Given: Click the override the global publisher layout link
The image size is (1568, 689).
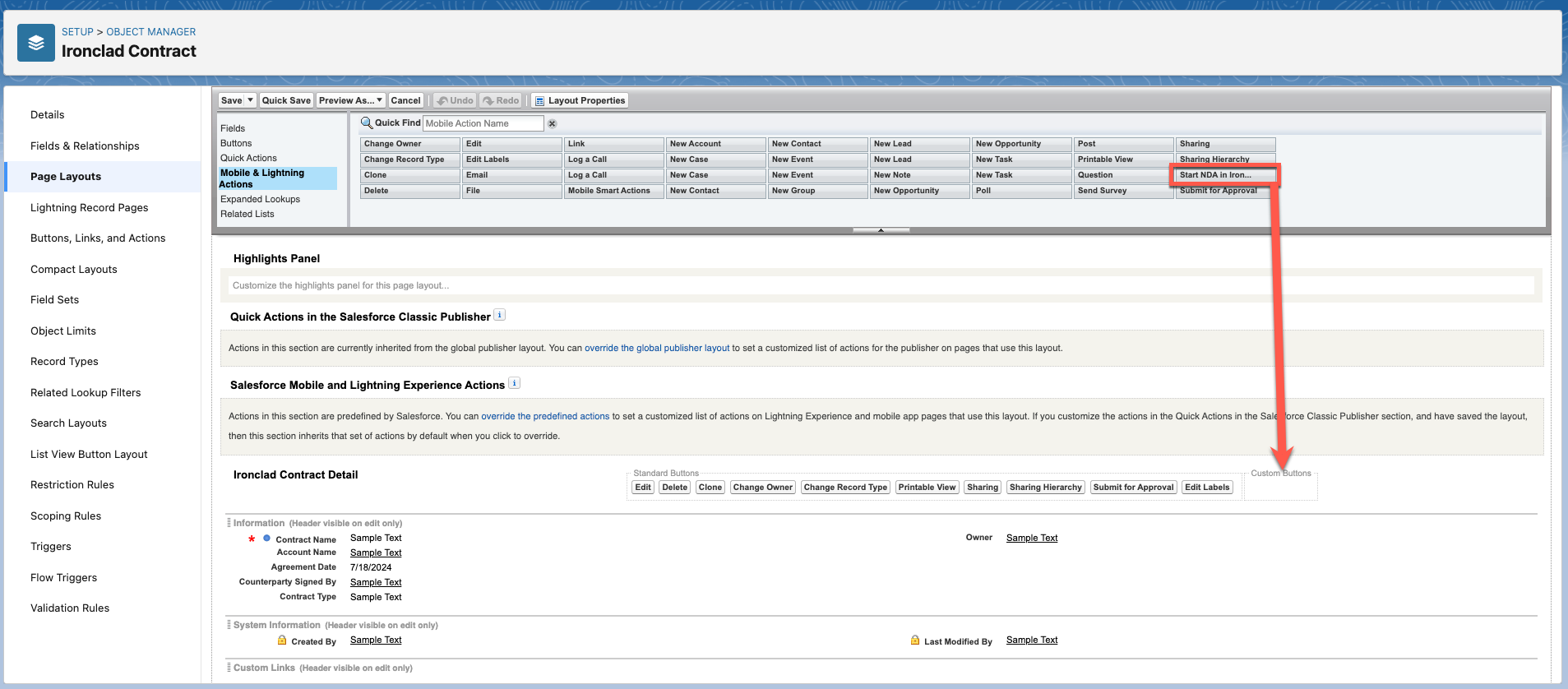Looking at the screenshot, I should click(x=657, y=348).
